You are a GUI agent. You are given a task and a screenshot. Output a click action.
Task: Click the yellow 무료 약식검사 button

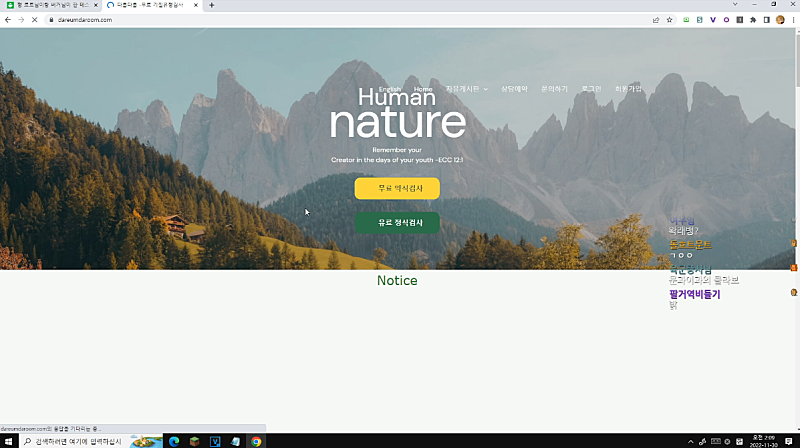pos(397,188)
